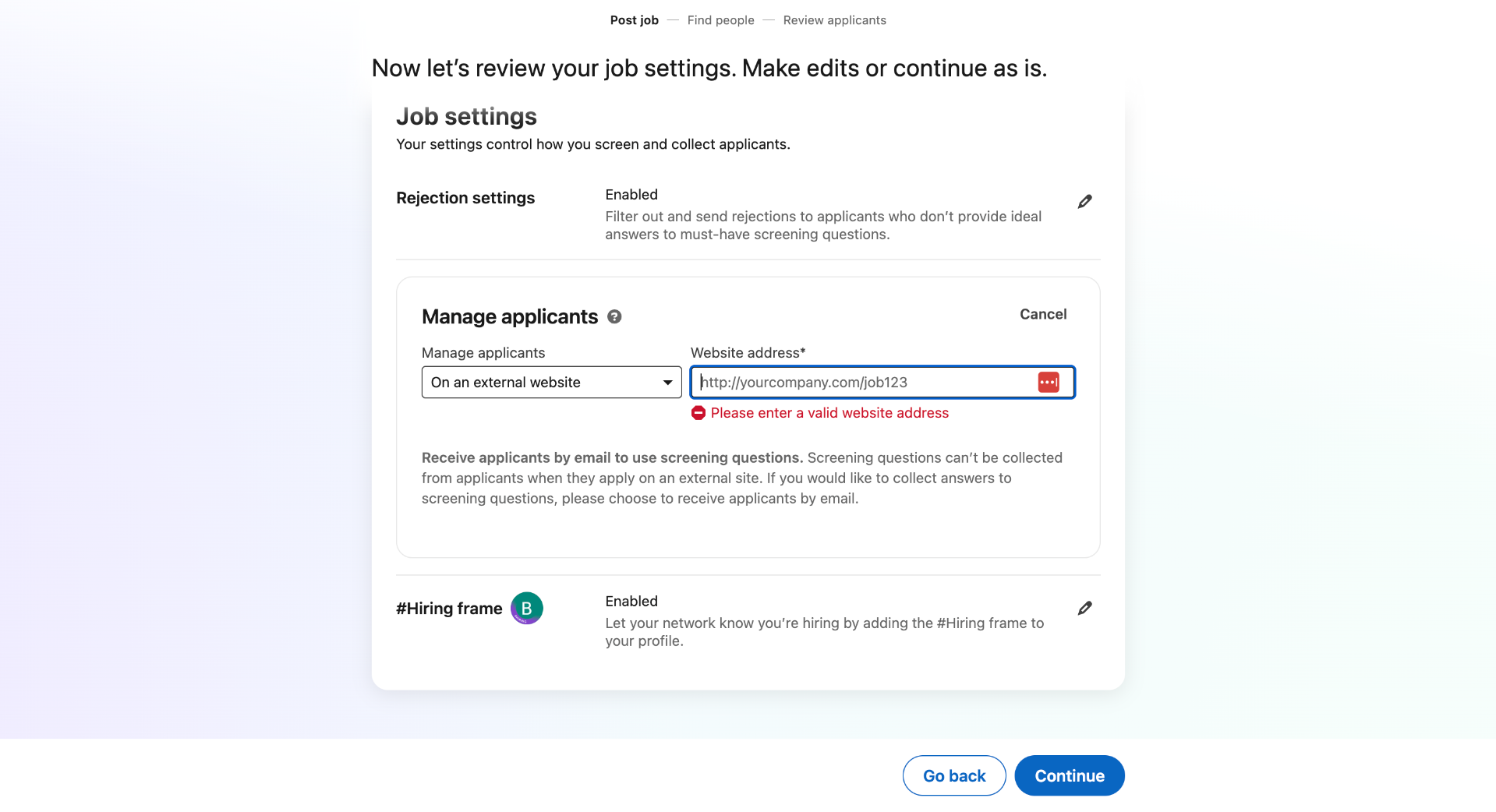The image size is (1496, 812).
Task: Edit the #Hiring frame setting via pencil icon
Action: tap(1084, 608)
